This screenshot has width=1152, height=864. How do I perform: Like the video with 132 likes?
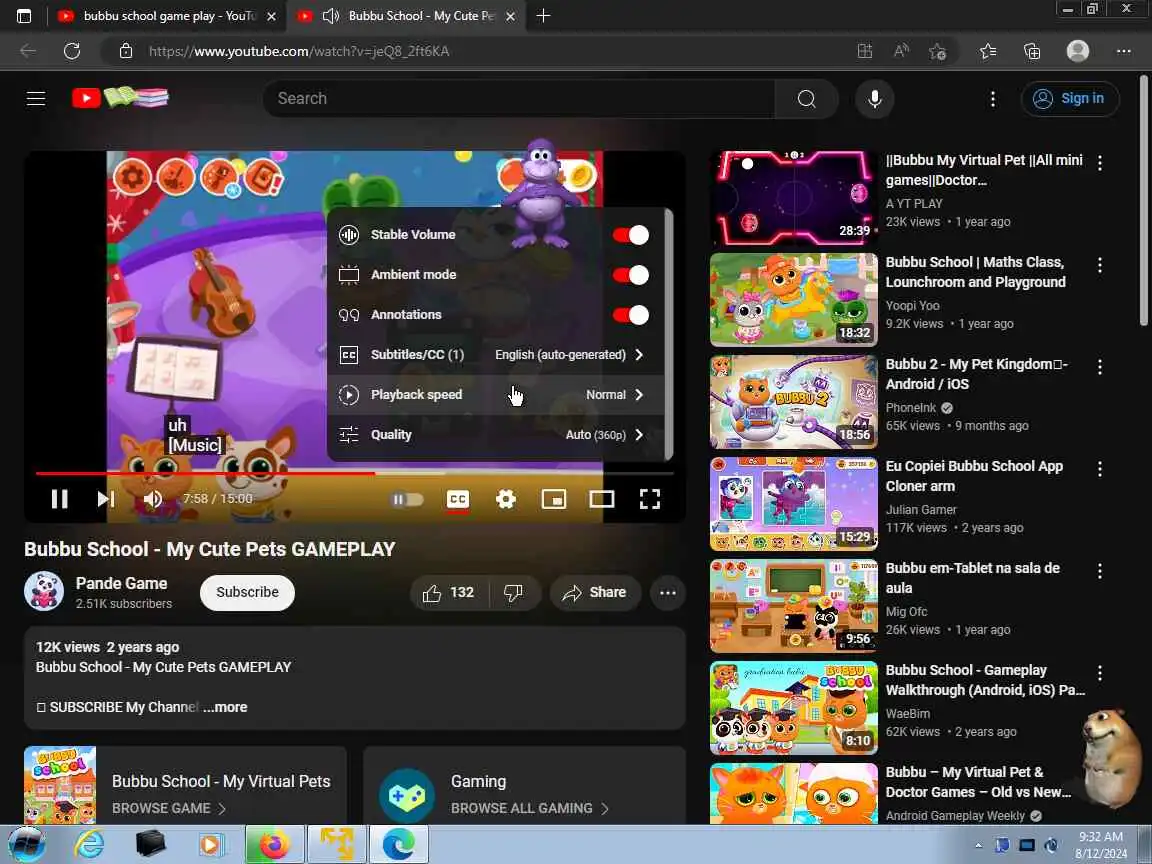tap(449, 593)
